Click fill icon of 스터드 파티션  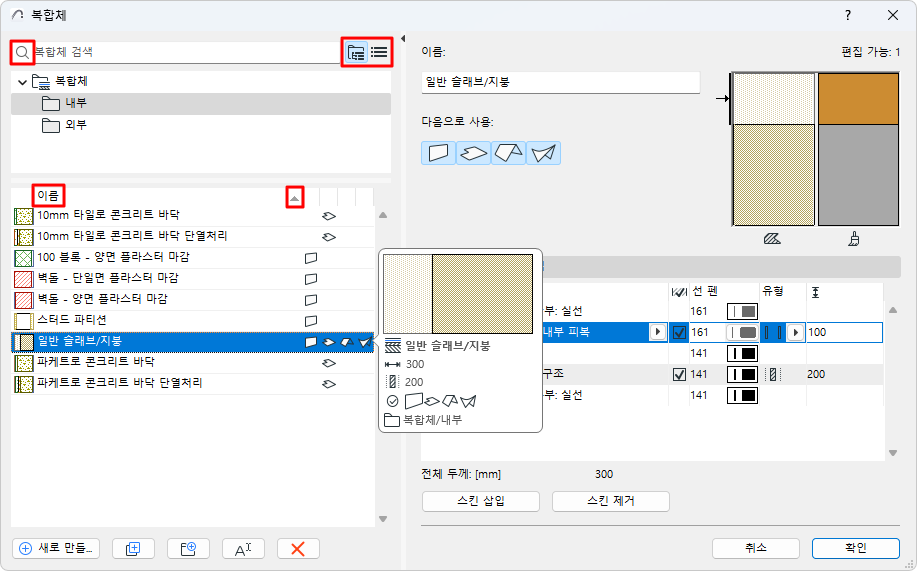24,321
